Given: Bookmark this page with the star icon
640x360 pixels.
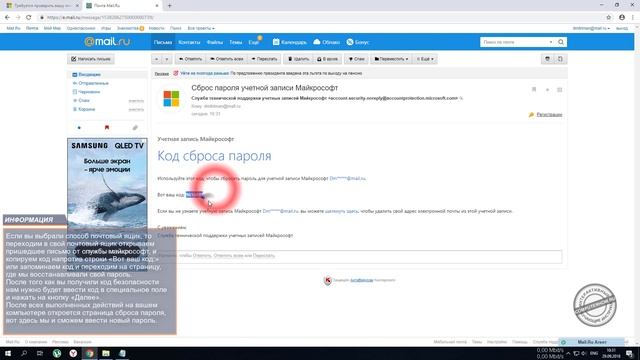Looking at the screenshot, I should (x=609, y=18).
